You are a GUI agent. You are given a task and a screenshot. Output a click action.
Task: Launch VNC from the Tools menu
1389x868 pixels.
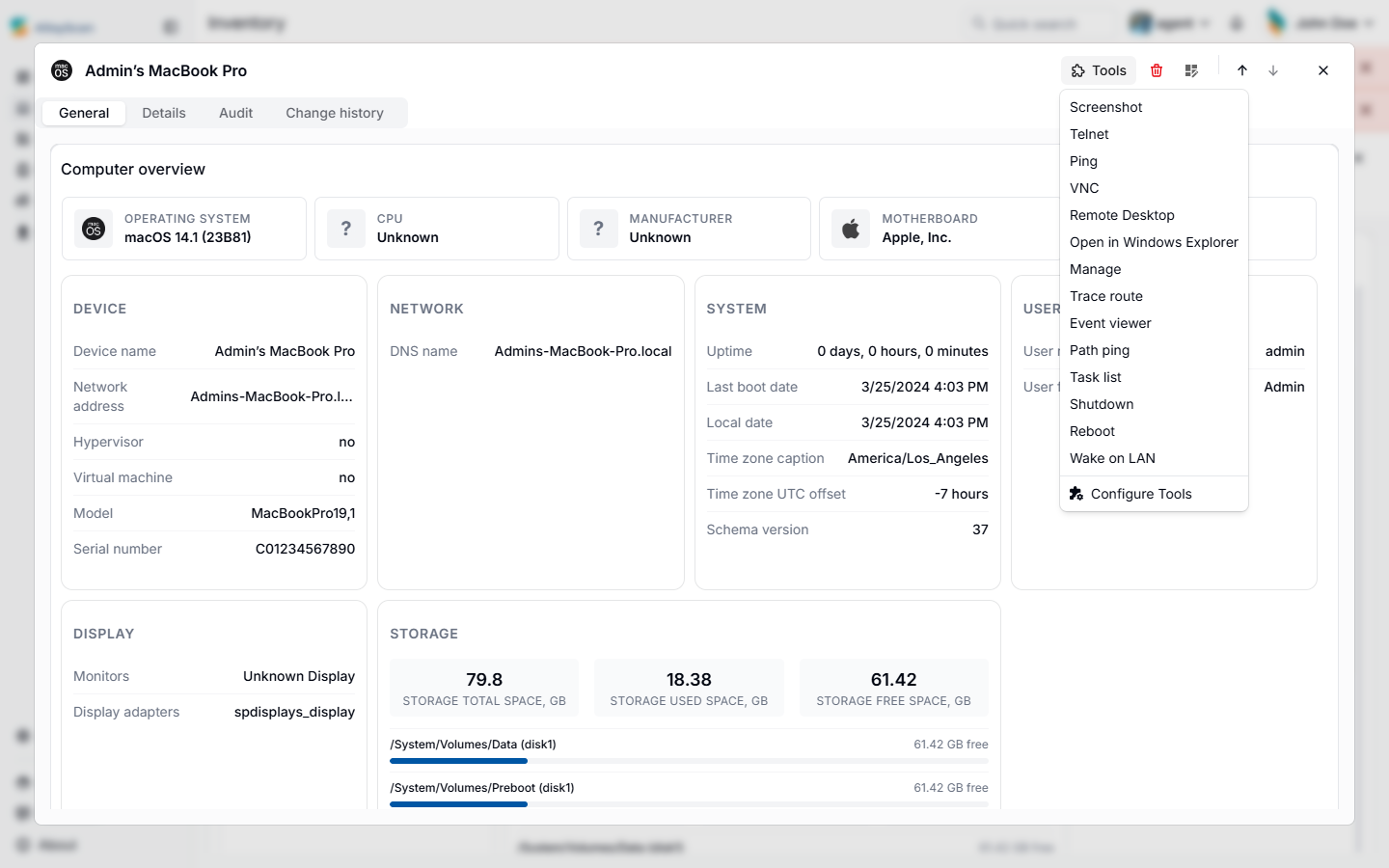1154,188
